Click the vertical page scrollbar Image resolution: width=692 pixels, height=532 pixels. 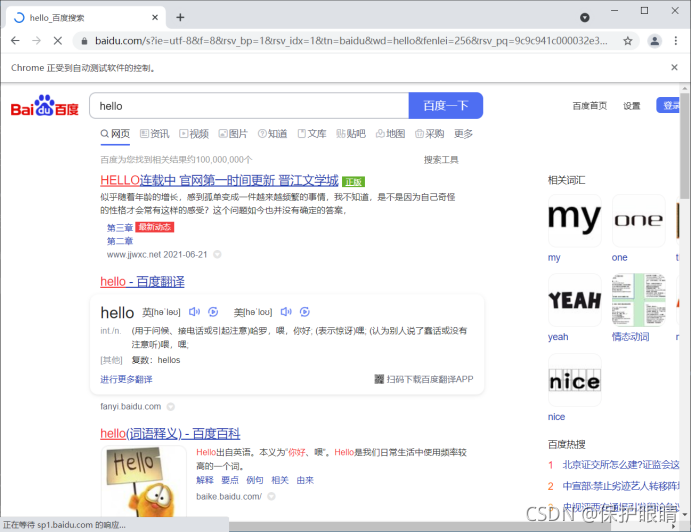(x=684, y=146)
